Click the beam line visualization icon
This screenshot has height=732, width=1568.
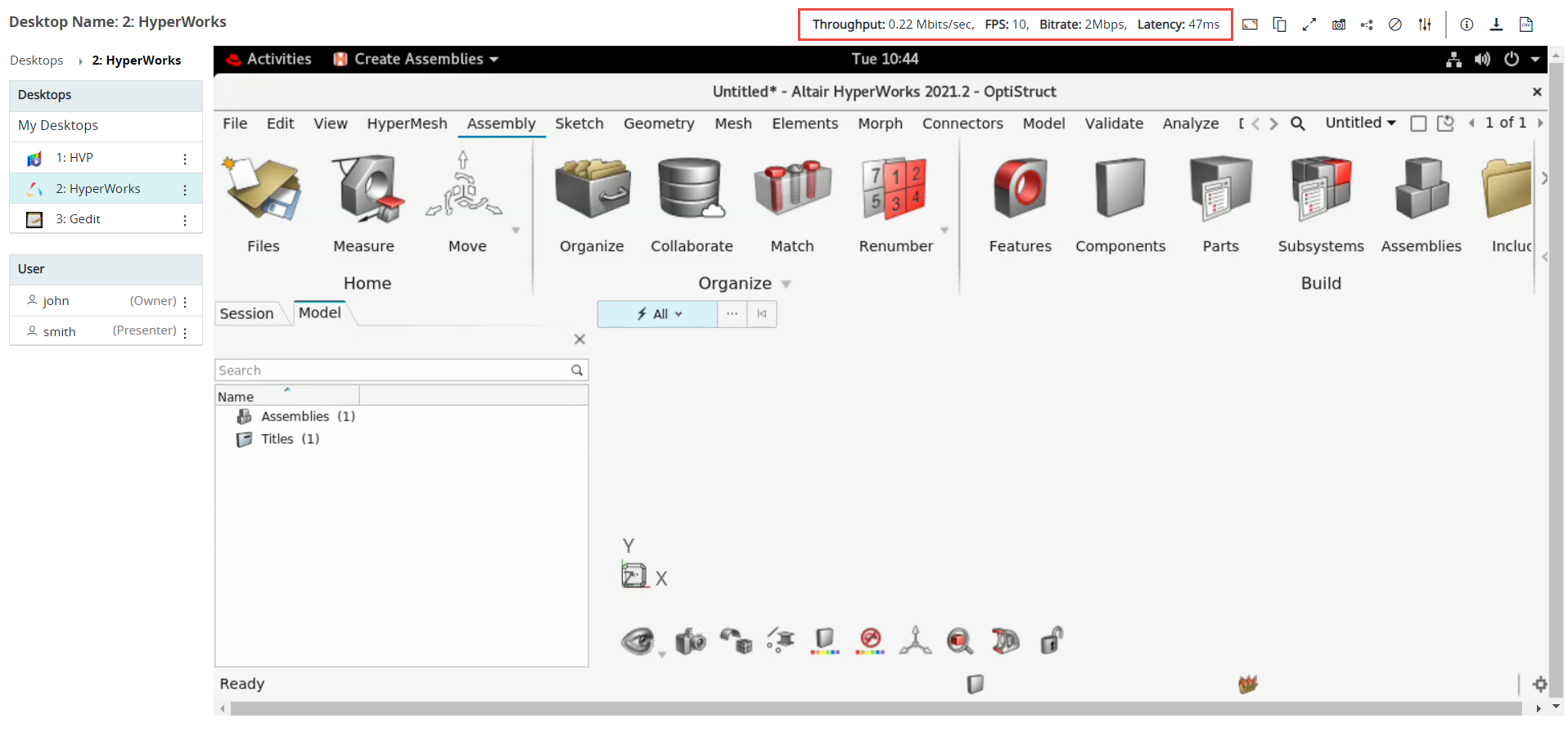coord(781,640)
